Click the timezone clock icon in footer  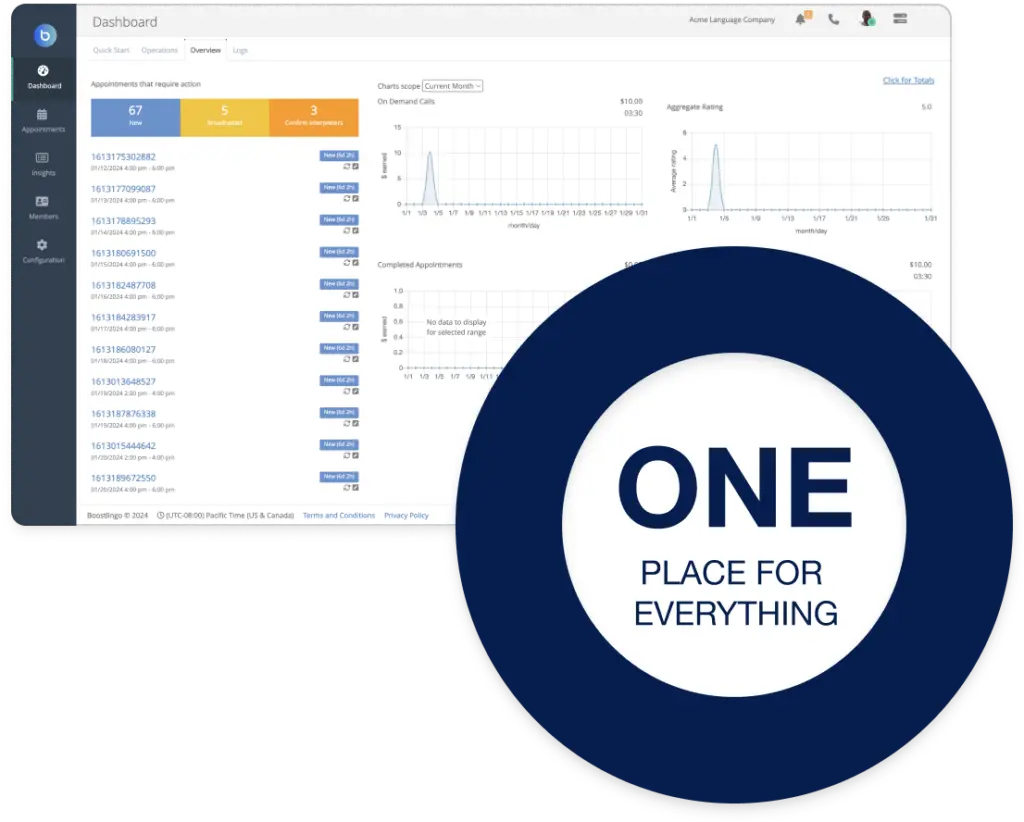pos(161,515)
